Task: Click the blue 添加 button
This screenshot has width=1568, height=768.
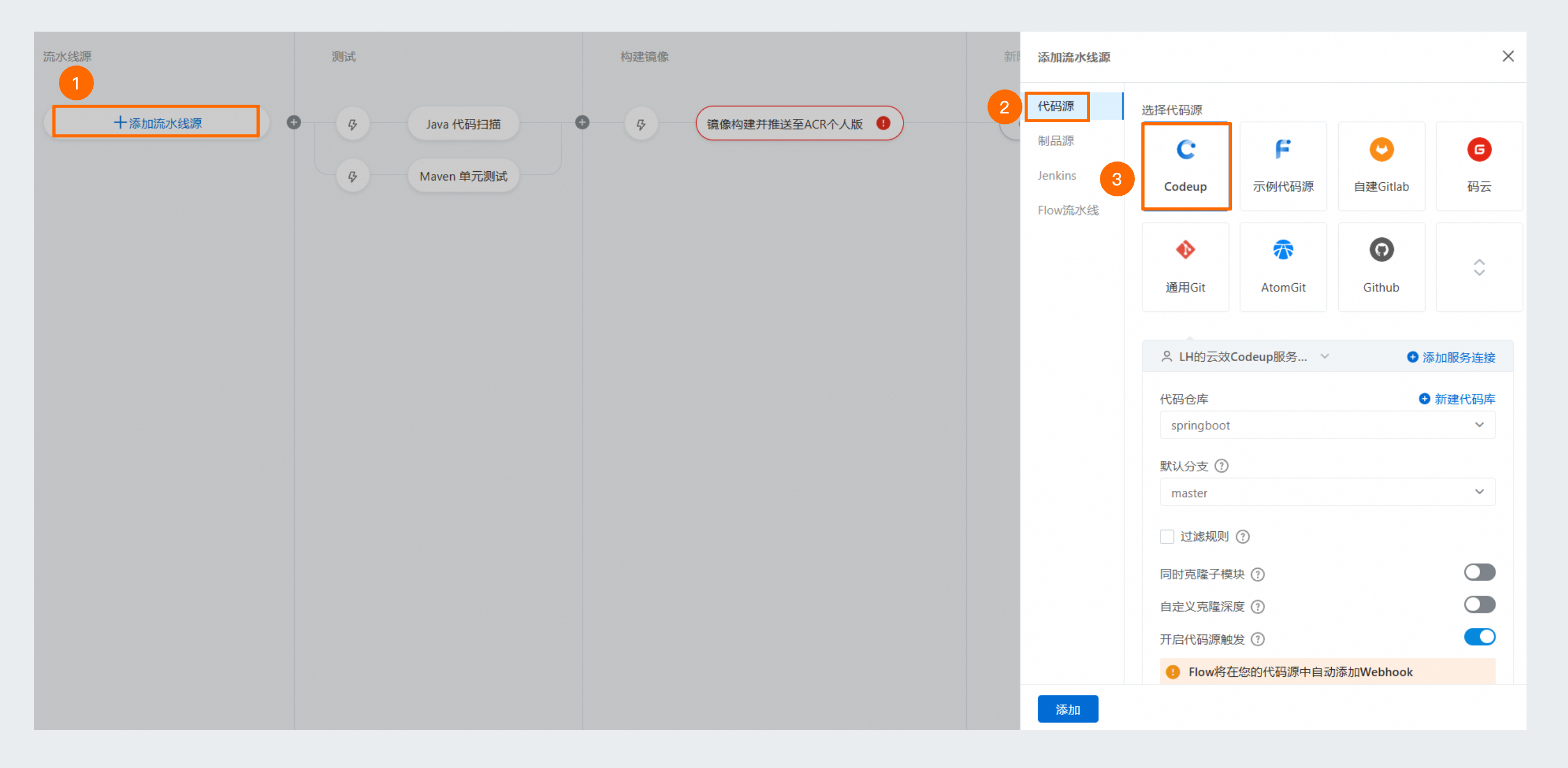Action: pyautogui.click(x=1067, y=709)
